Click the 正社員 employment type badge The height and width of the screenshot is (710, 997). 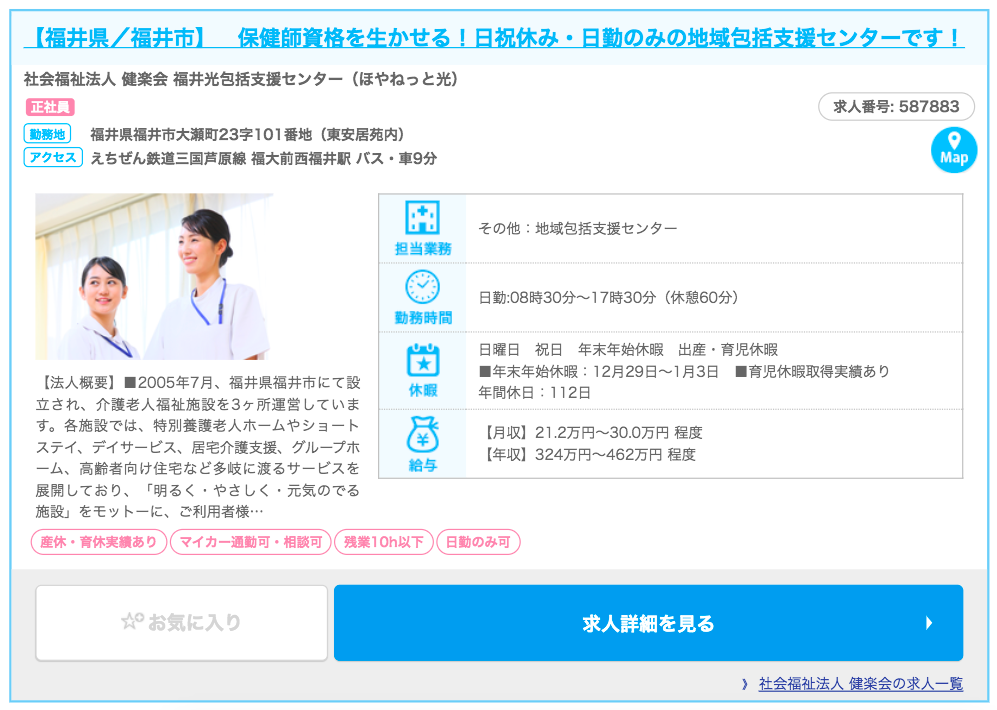tap(49, 107)
